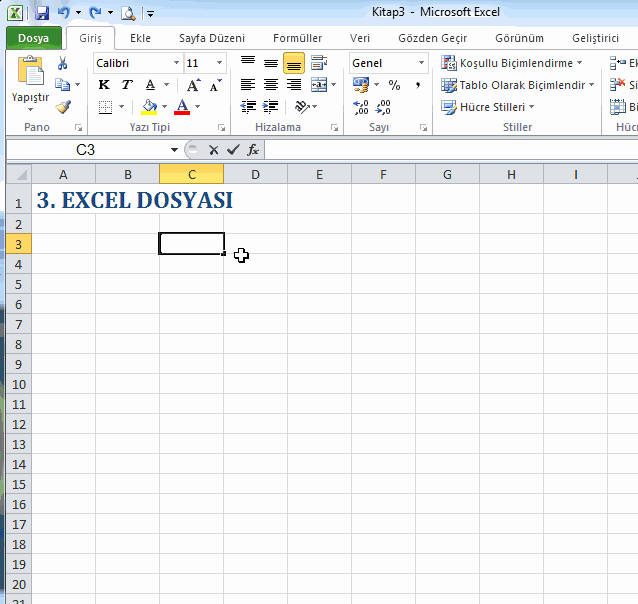Screen dimensions: 638x604
Task: Open the Calibri font name dropdown
Action: coord(176,63)
